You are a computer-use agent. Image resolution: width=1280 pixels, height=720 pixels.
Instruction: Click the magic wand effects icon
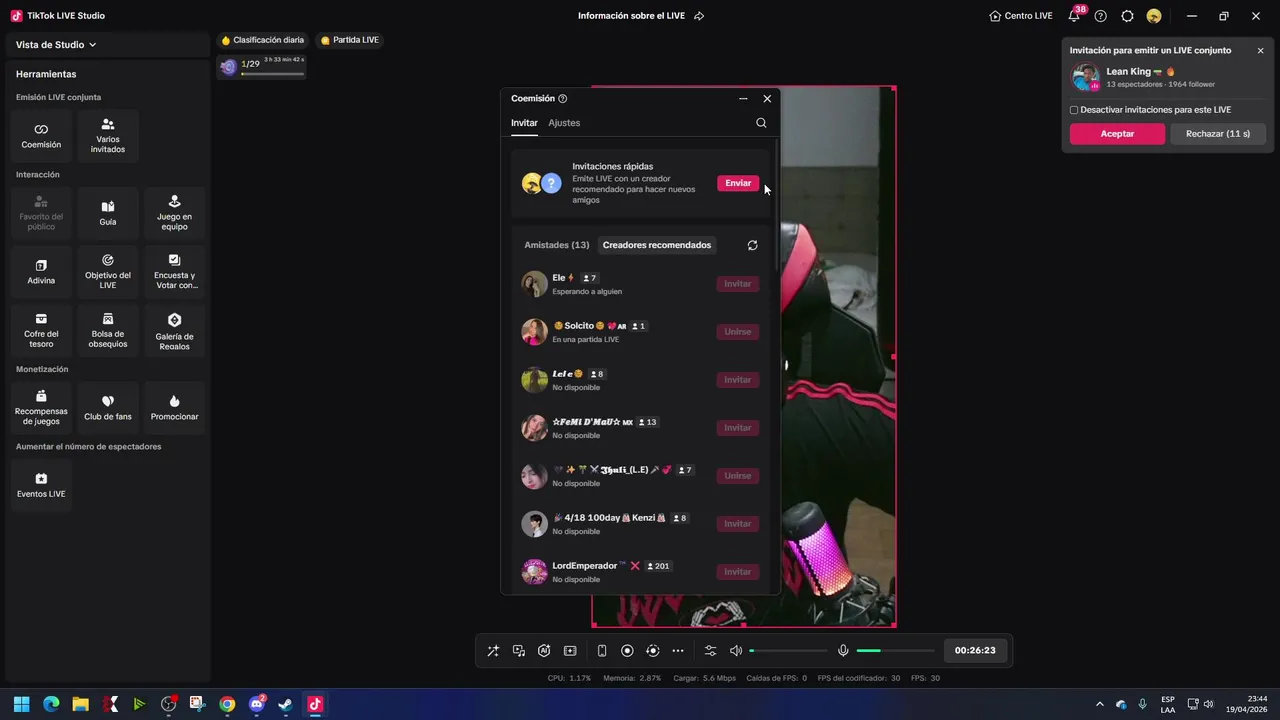[x=493, y=650]
